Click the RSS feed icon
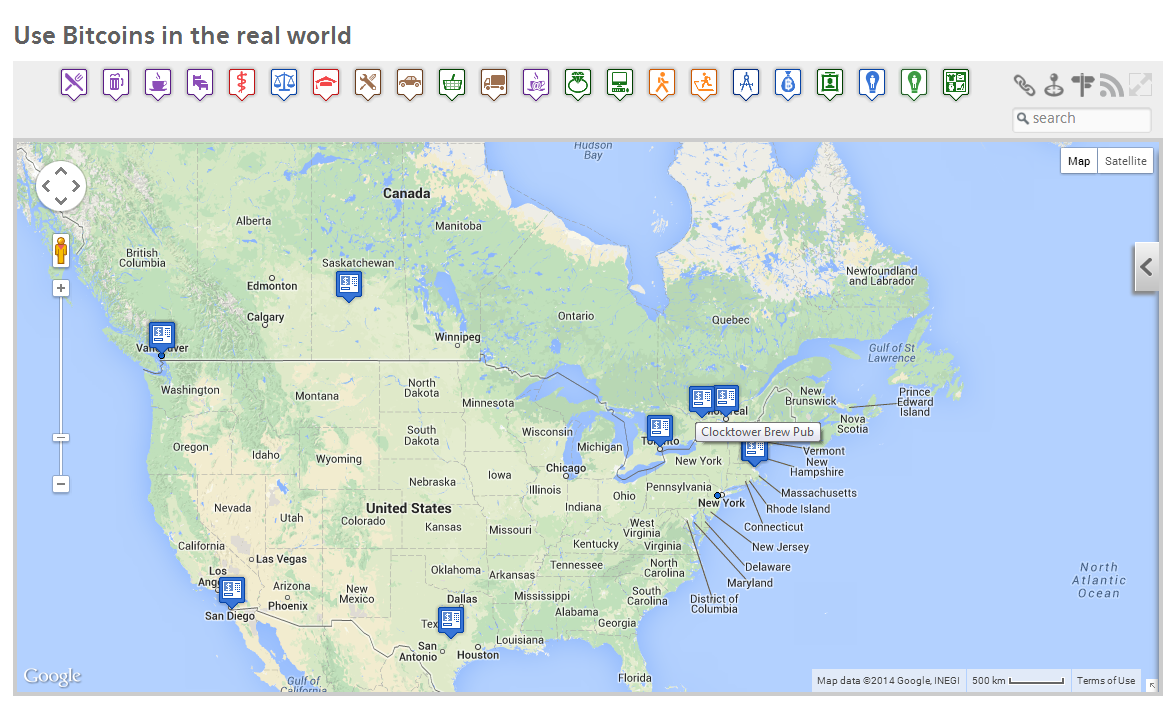Image resolution: width=1175 pixels, height=708 pixels. [x=1112, y=85]
